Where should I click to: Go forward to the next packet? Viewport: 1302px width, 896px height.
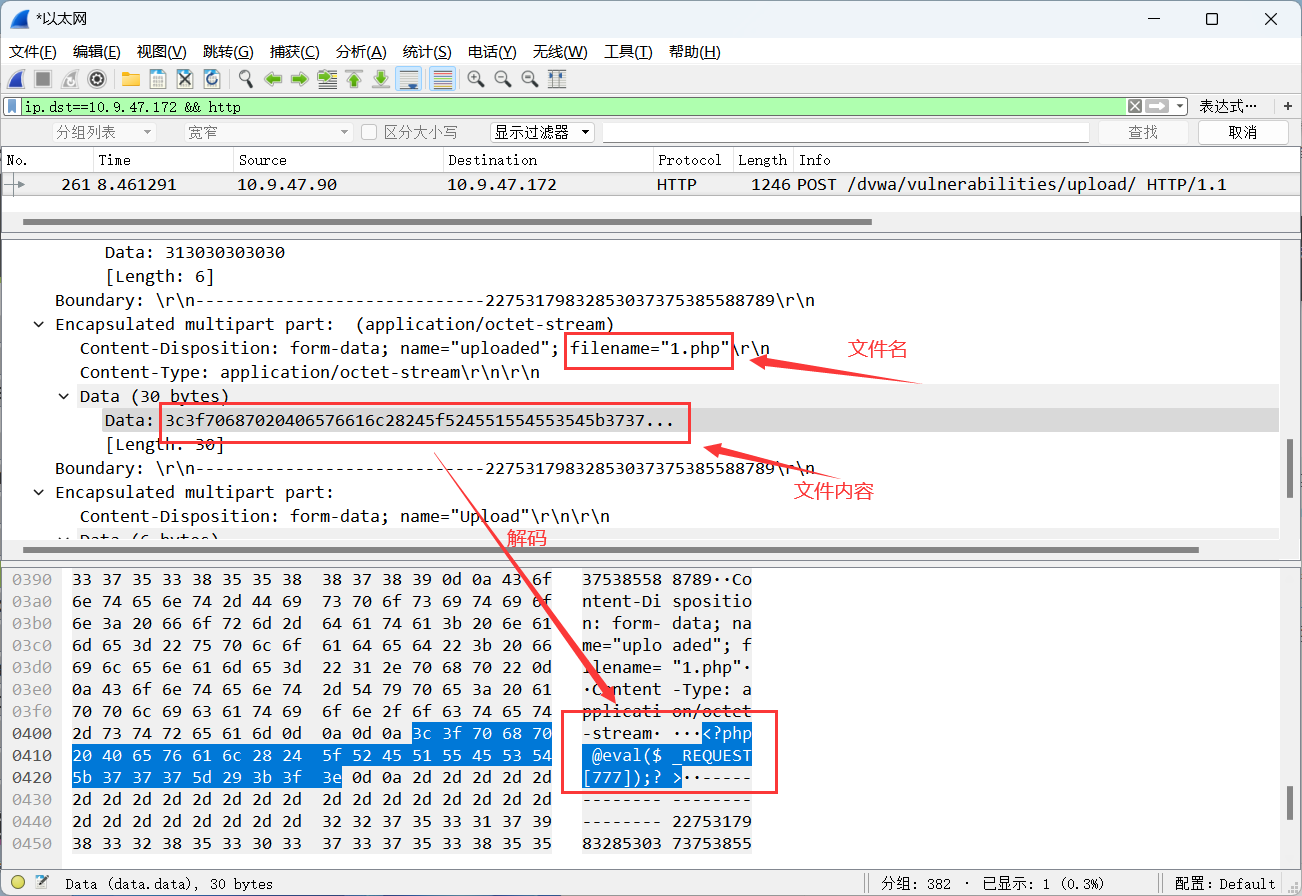299,79
